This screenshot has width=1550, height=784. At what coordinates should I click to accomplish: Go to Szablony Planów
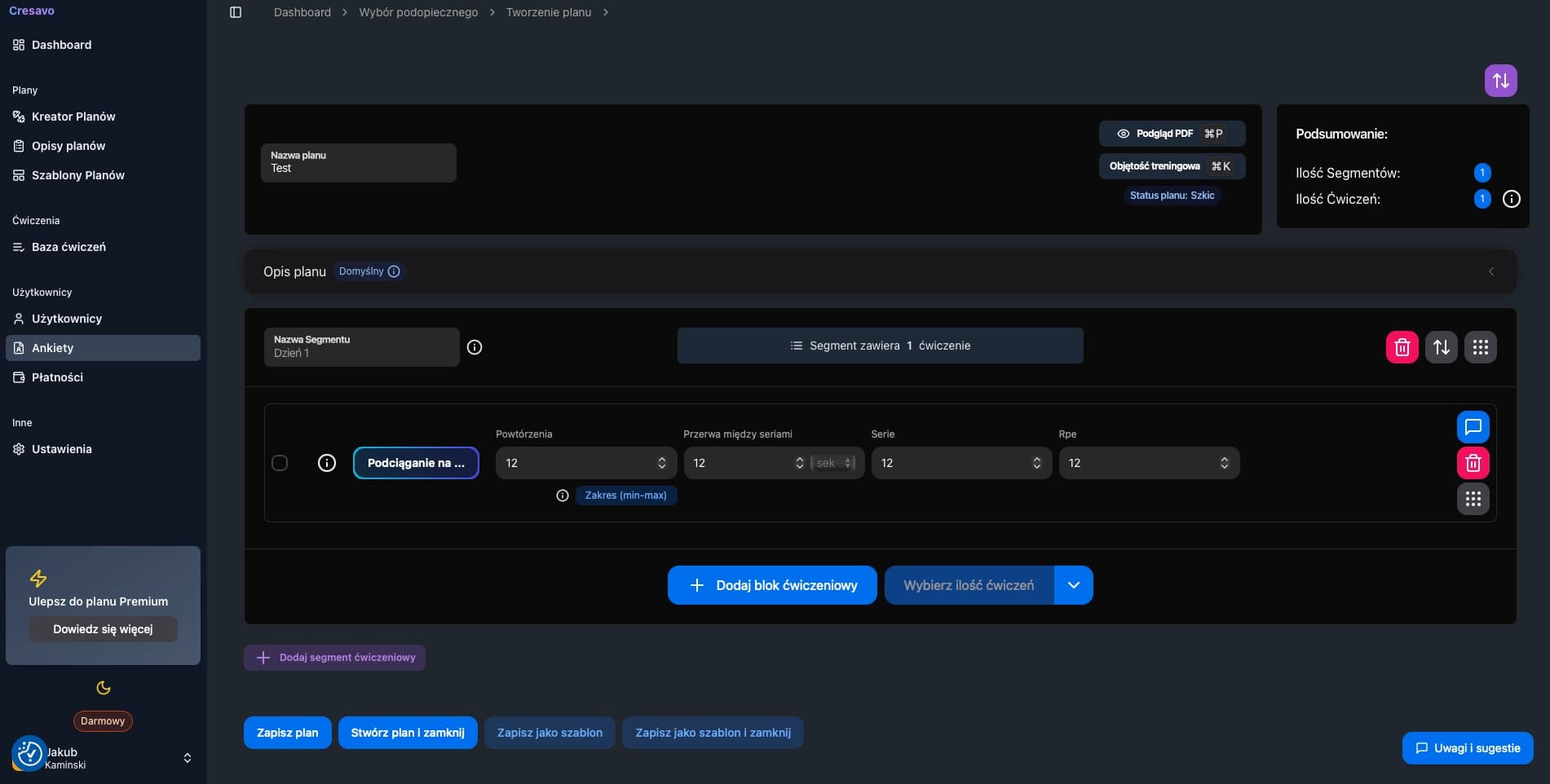[77, 175]
